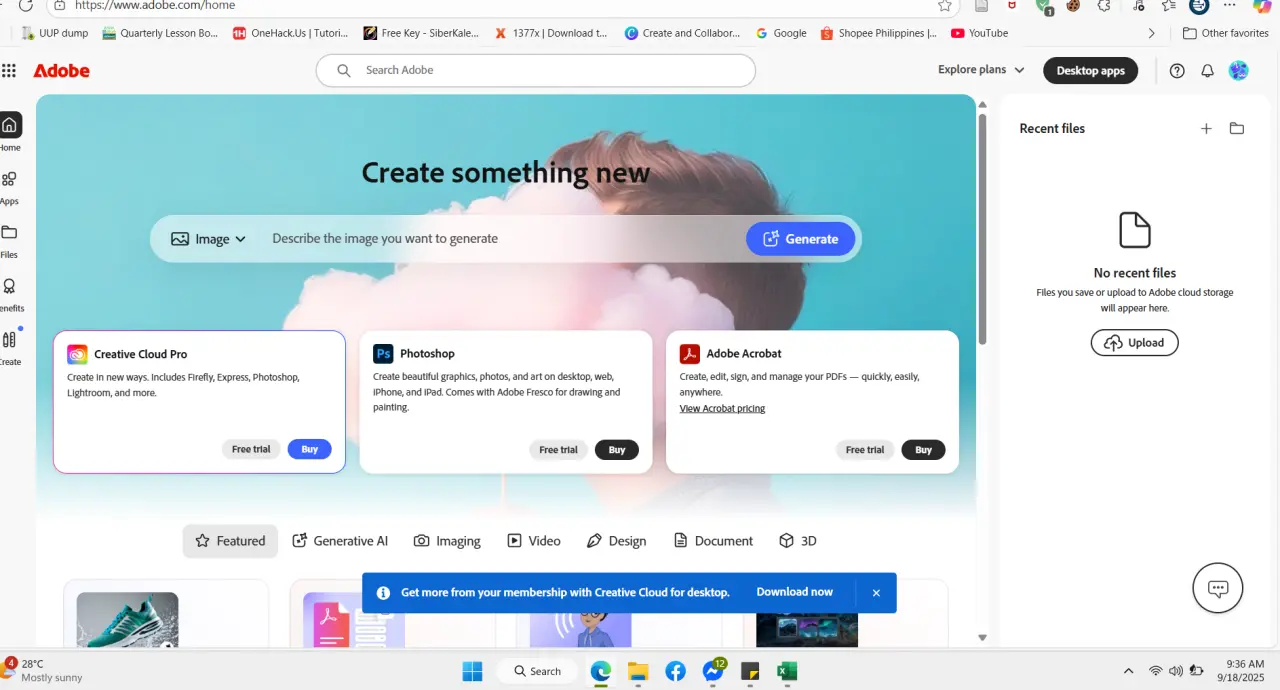This screenshot has height=690, width=1280.
Task: Open browser favorites list icon
Action: pyautogui.click(x=1169, y=5)
